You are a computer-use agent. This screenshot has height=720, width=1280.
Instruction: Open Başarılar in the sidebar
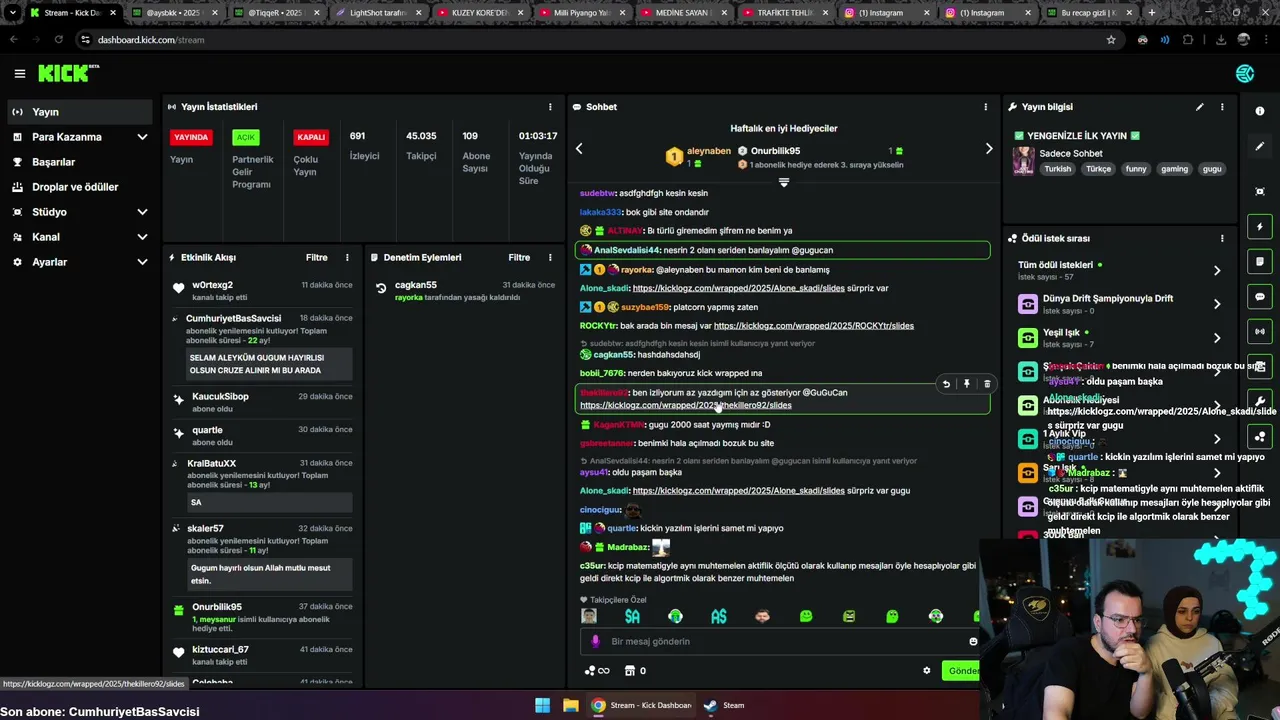[x=53, y=162]
